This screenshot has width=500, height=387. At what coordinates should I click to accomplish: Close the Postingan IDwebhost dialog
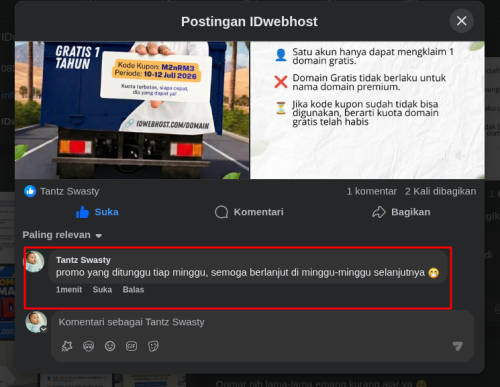pyautogui.click(x=461, y=21)
